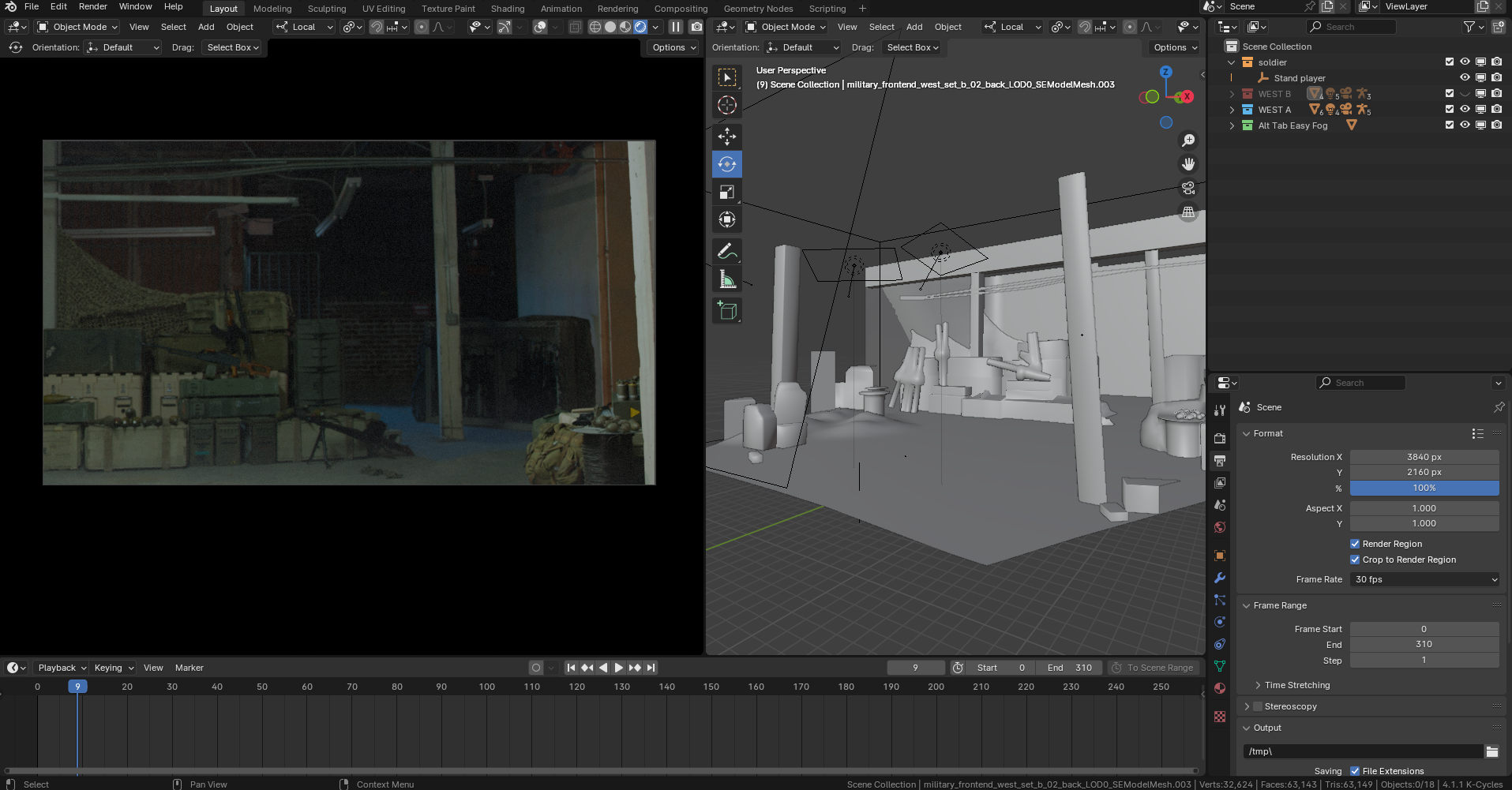Toggle WEST A collection exclude checkbox
Viewport: 1512px width, 790px height.
pos(1449,109)
